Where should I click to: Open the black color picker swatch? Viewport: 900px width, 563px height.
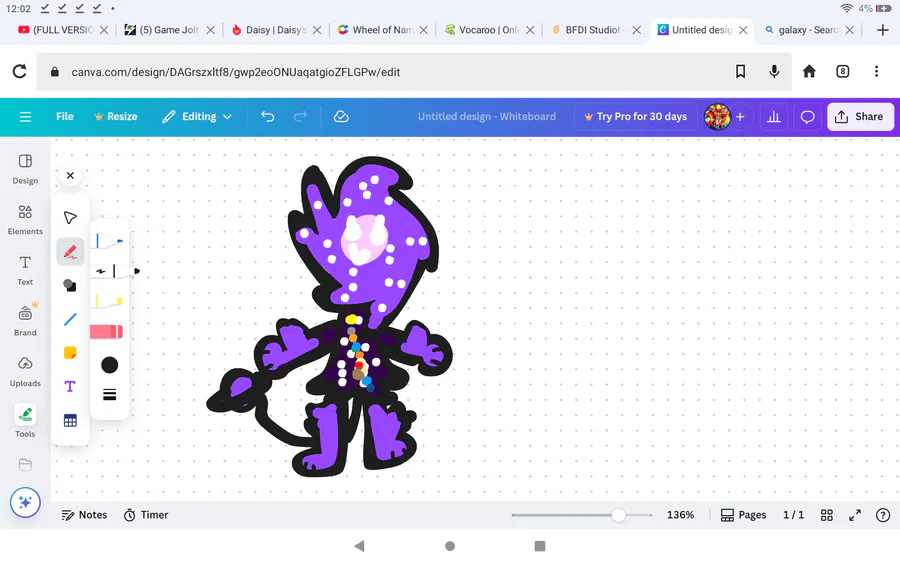pyautogui.click(x=109, y=364)
